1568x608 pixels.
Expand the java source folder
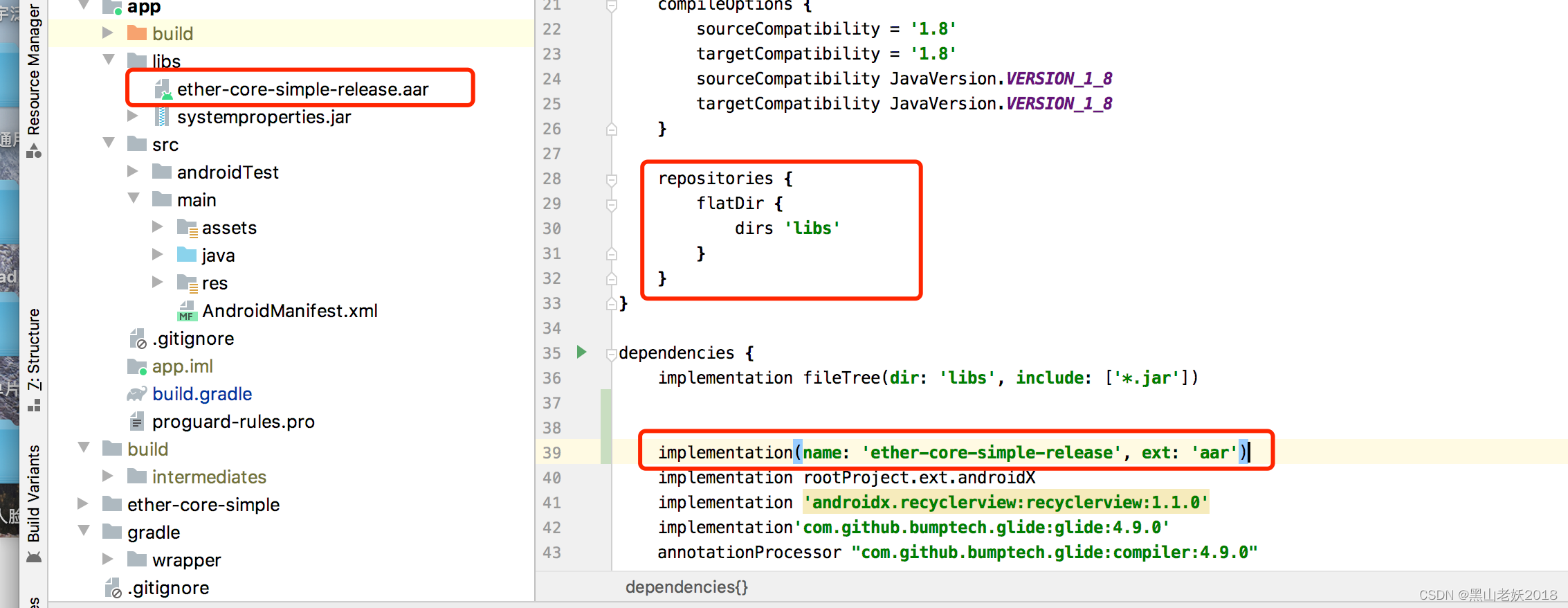point(158,255)
